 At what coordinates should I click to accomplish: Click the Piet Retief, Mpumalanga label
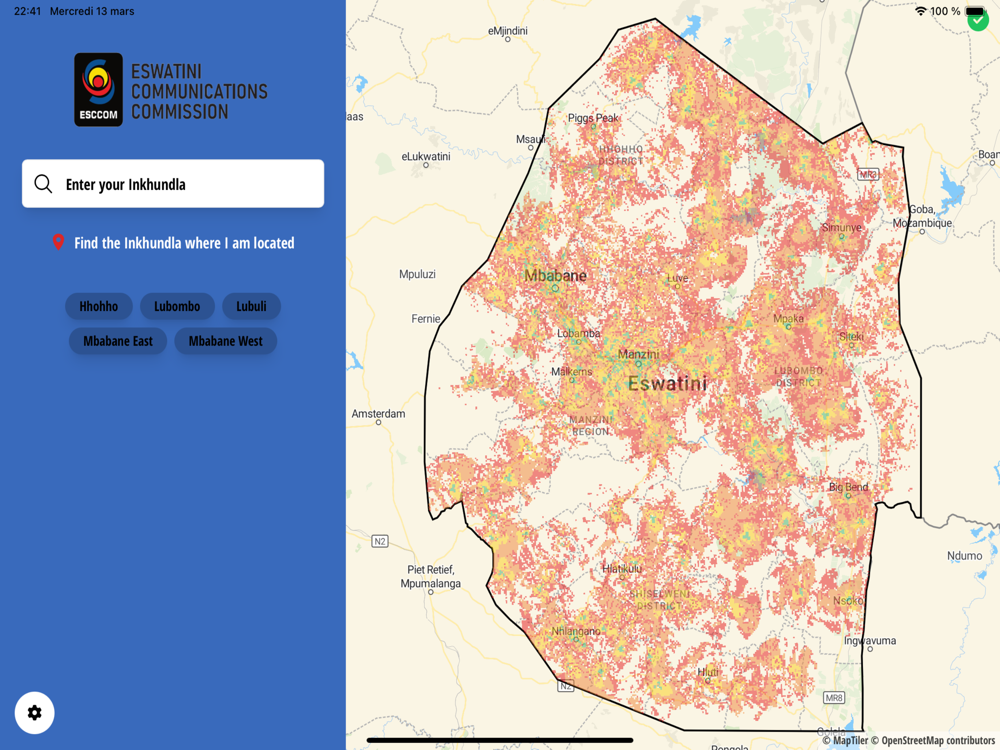pos(430,576)
